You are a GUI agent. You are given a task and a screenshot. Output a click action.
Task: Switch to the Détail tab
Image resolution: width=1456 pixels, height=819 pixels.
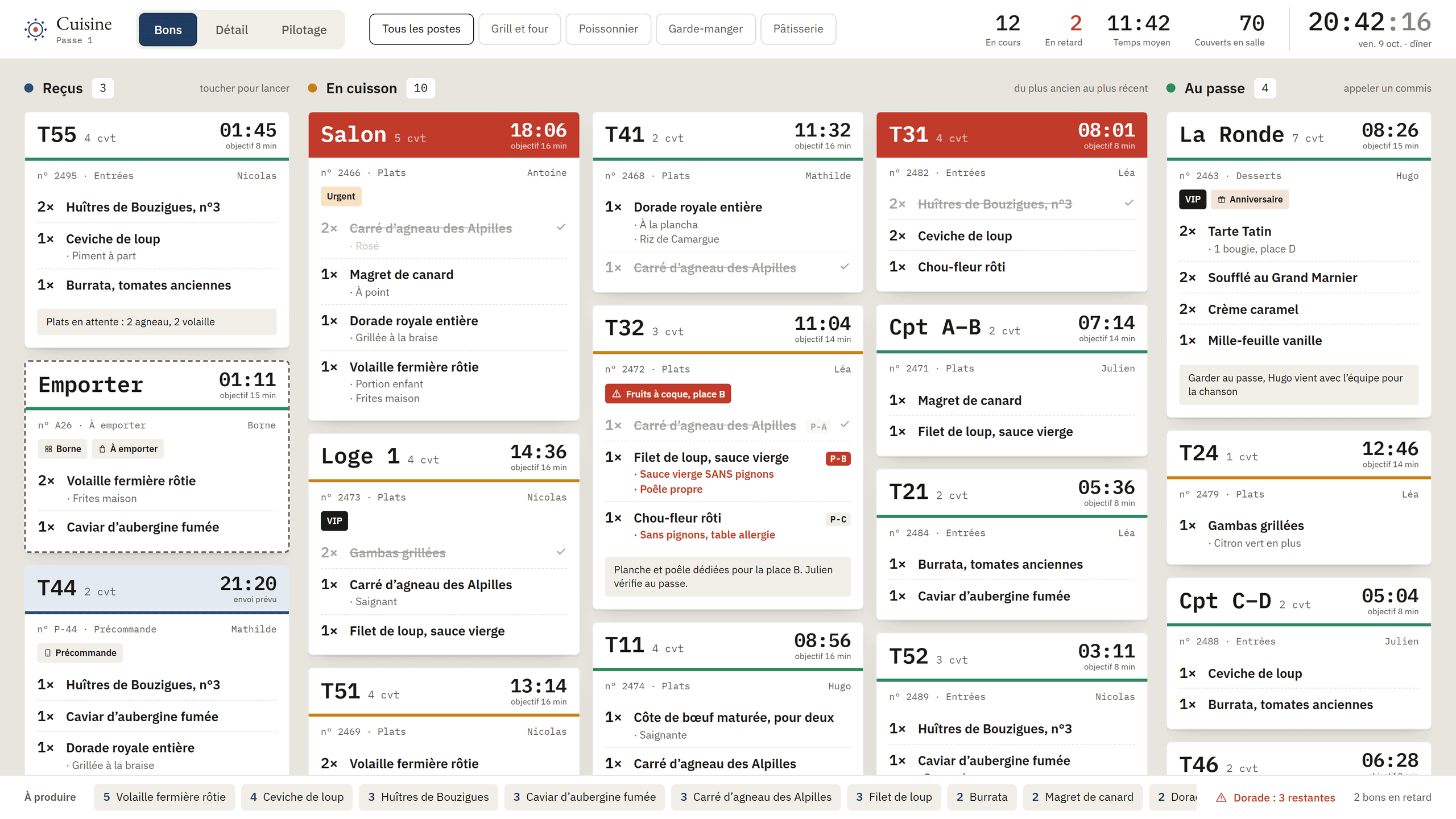(231, 30)
